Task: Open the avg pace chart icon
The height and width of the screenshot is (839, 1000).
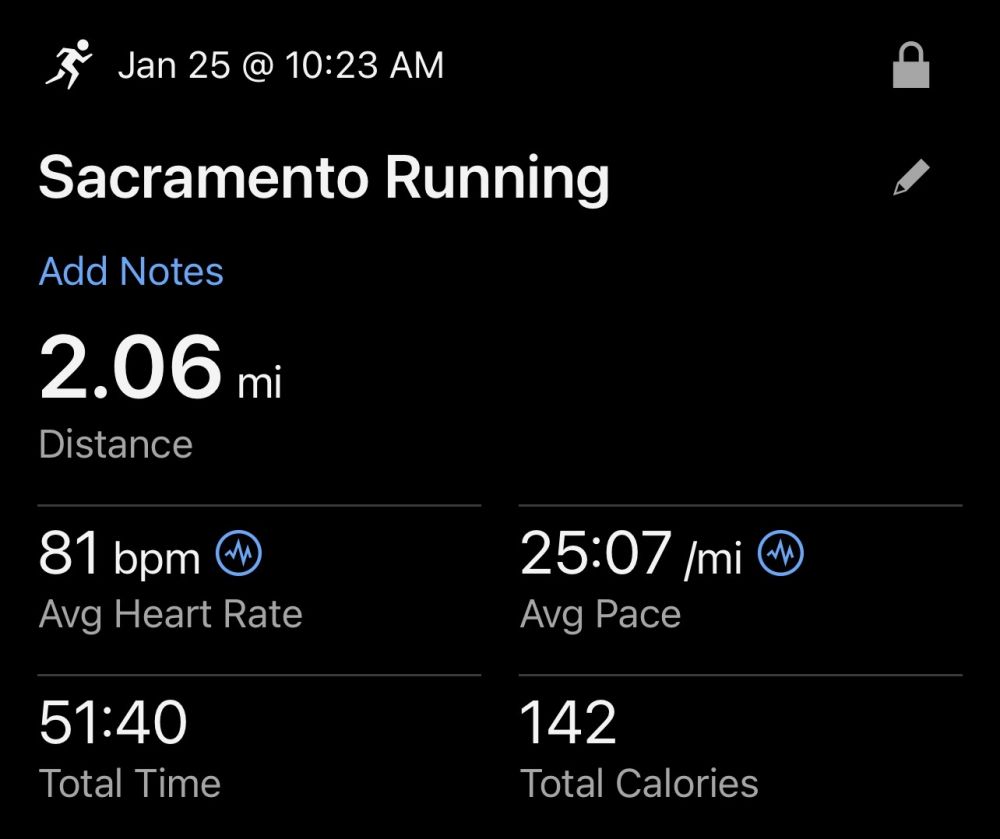Action: point(782,553)
